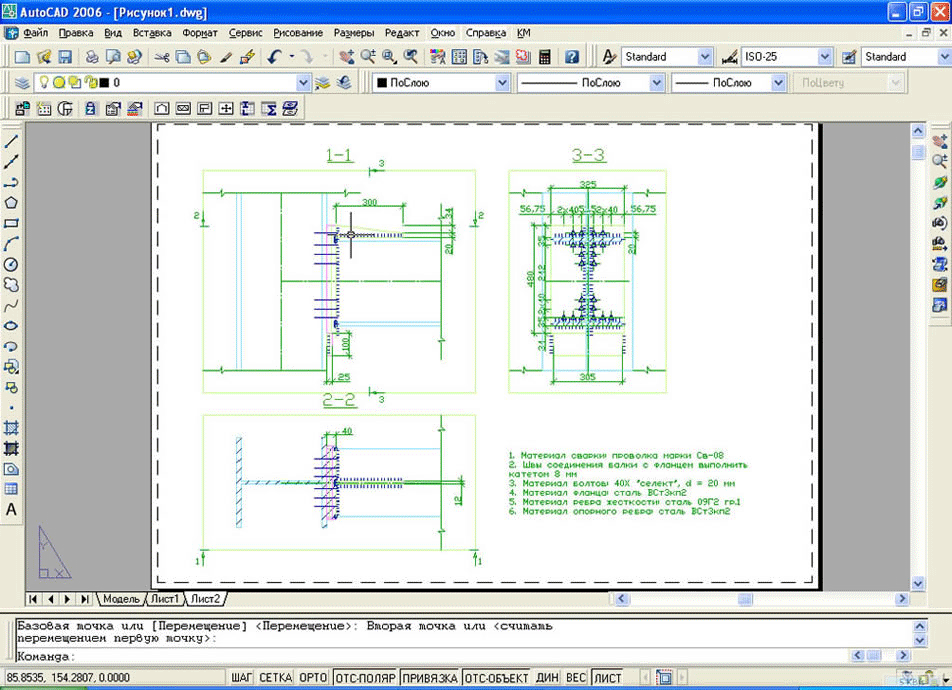
Task: Click the ЛИСТ paper space button
Action: click(607, 678)
